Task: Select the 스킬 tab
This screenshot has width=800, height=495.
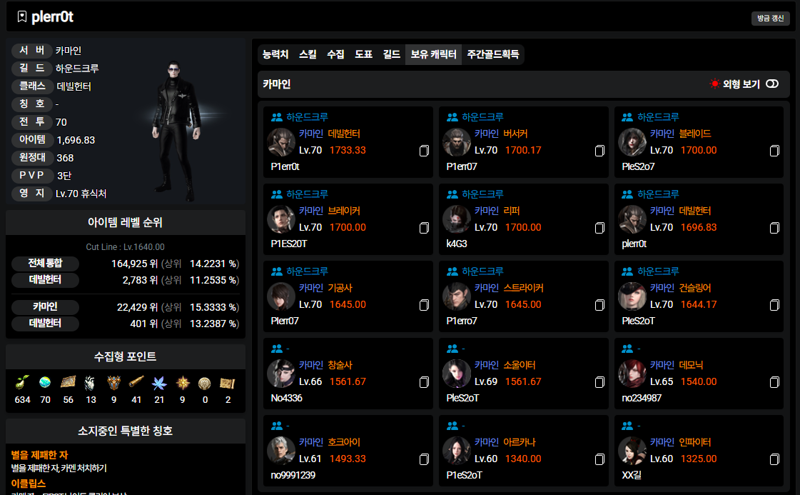Action: [308, 54]
